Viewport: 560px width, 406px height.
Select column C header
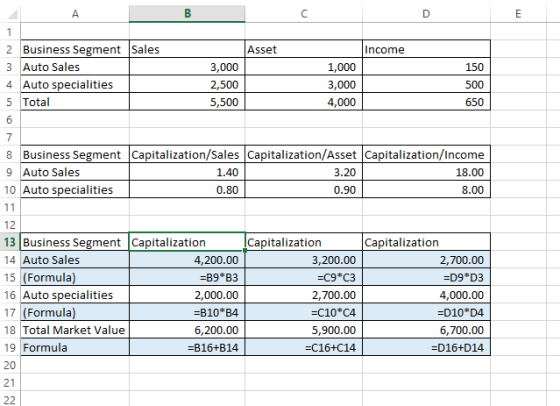coord(304,14)
